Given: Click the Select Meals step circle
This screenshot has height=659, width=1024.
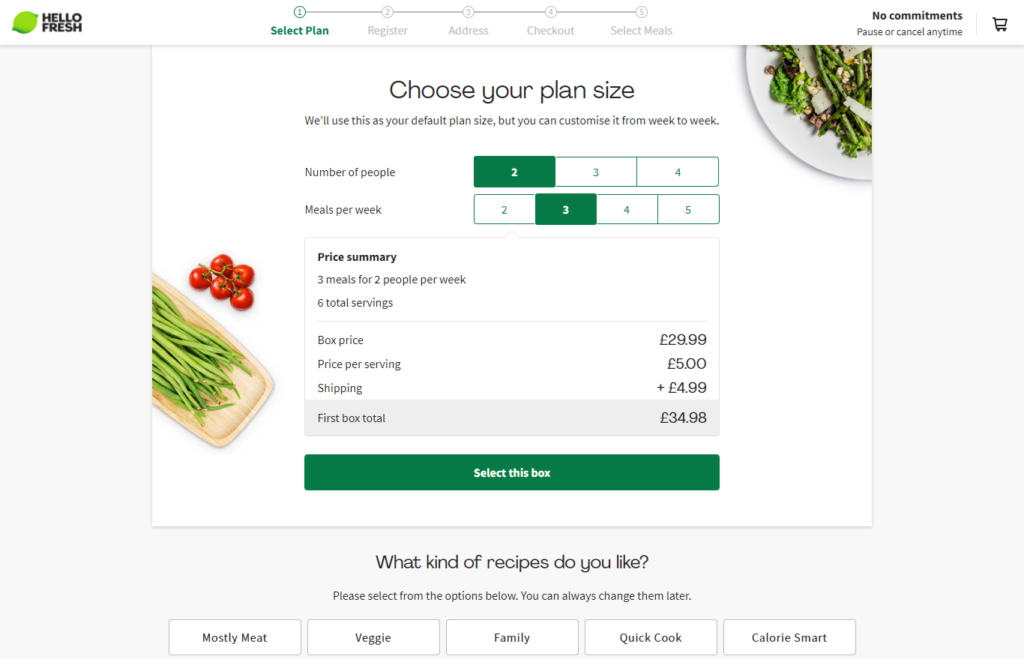Looking at the screenshot, I should coord(641,12).
